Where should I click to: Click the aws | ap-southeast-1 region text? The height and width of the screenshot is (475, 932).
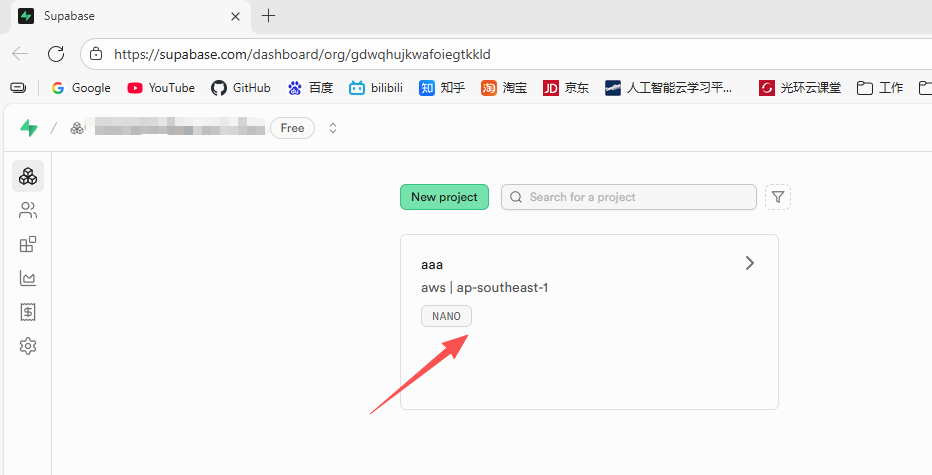(x=484, y=288)
